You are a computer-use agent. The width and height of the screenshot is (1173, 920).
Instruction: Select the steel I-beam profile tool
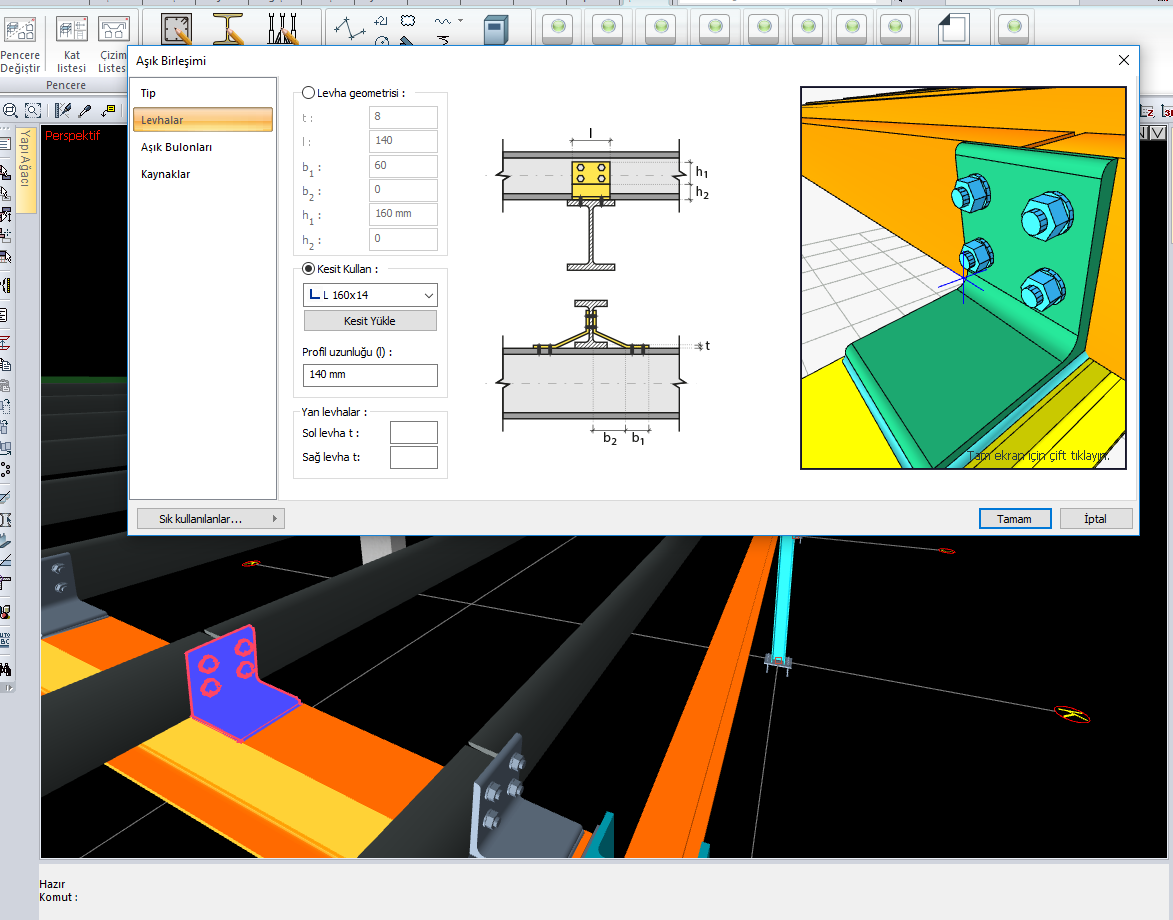click(229, 29)
